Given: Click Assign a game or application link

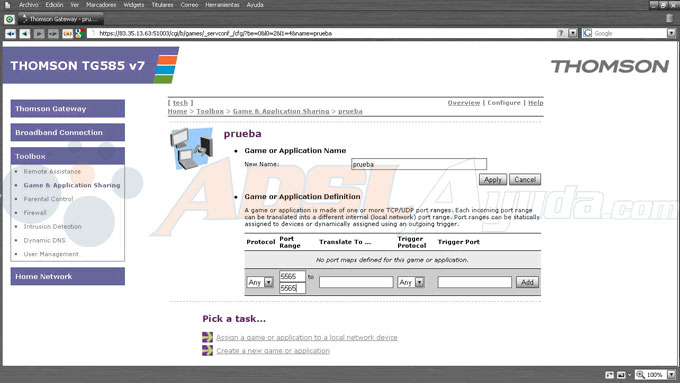Looking at the screenshot, I should tap(307, 337).
